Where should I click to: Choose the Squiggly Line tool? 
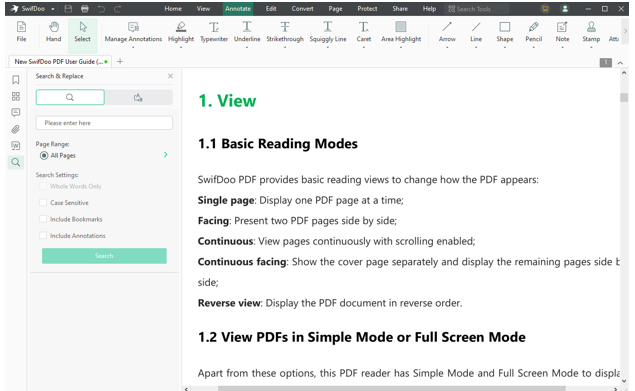[x=328, y=32]
